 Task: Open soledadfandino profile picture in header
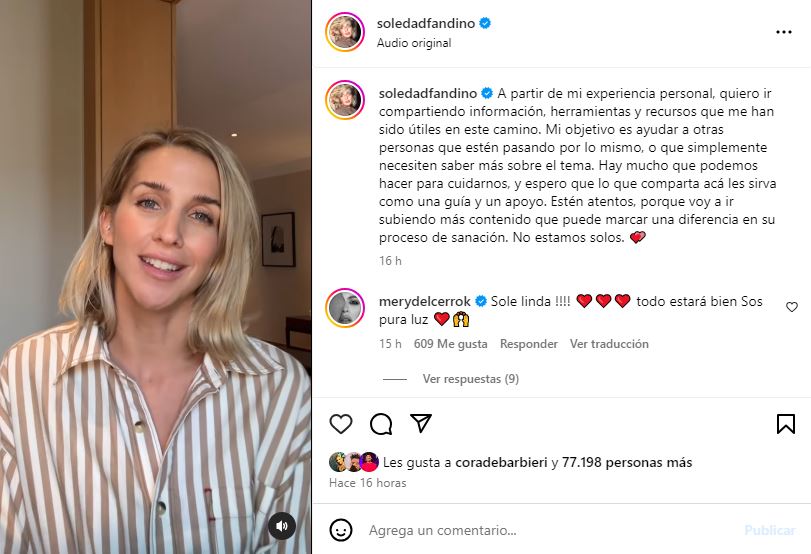(x=345, y=32)
